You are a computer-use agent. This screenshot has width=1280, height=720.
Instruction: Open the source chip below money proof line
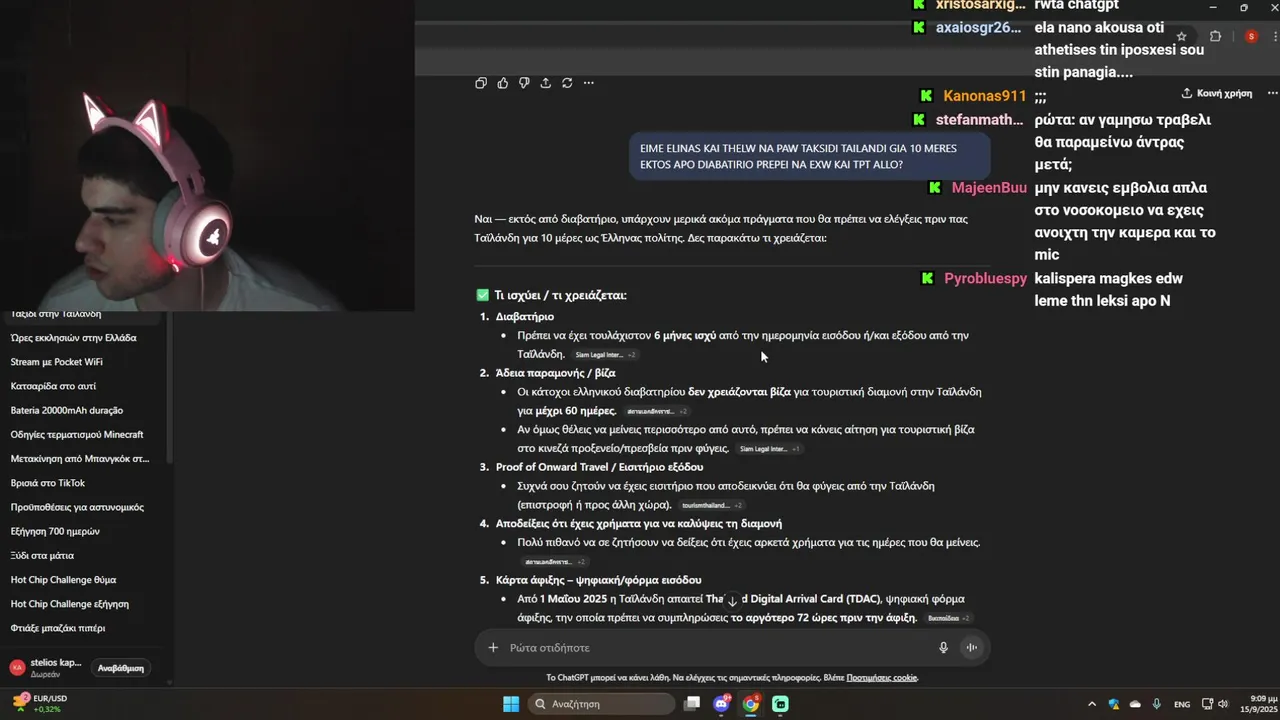(x=554, y=562)
